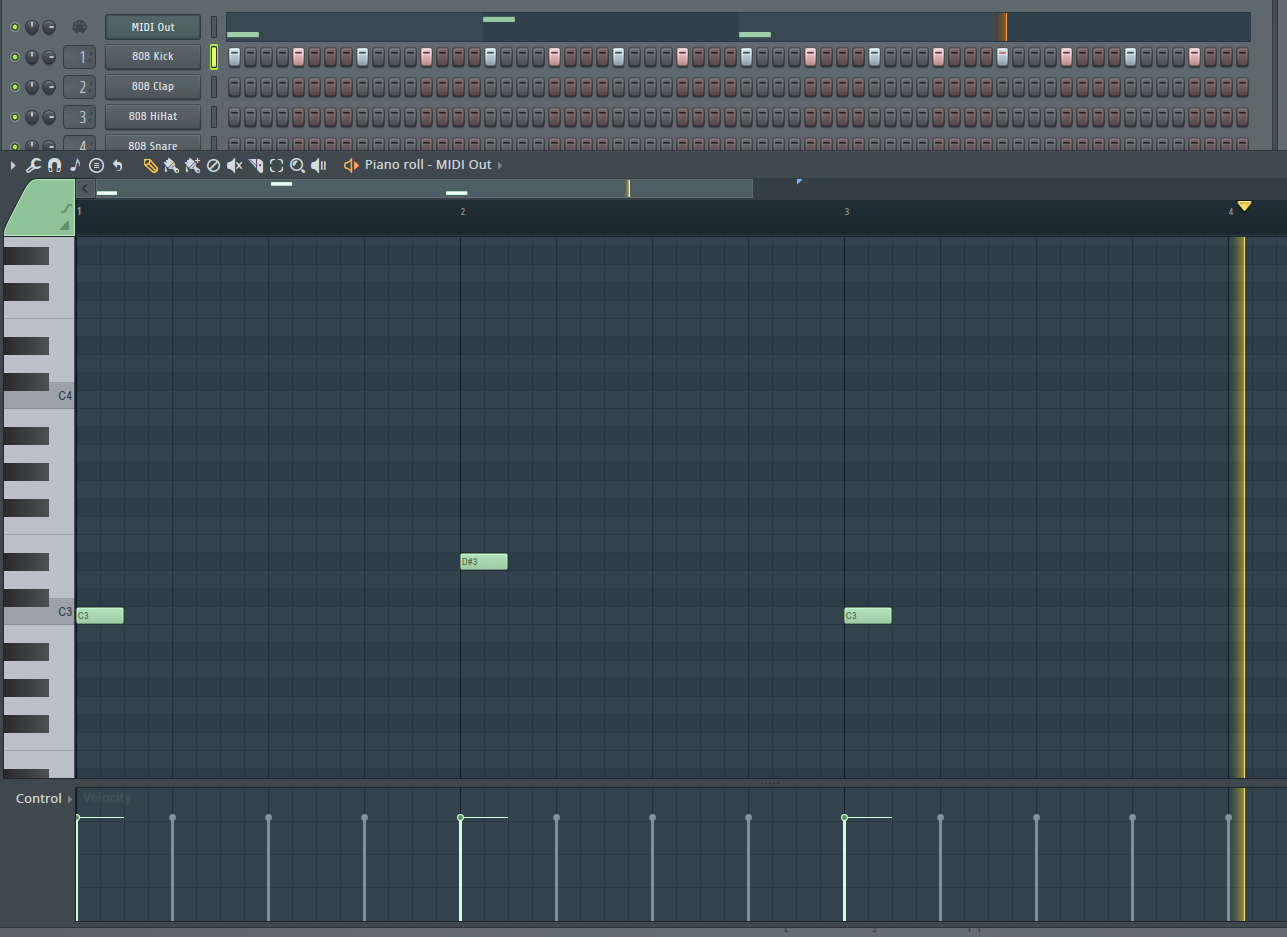
Task: Toggle the lit channel select indicator for 808 Kick
Action: tap(214, 57)
